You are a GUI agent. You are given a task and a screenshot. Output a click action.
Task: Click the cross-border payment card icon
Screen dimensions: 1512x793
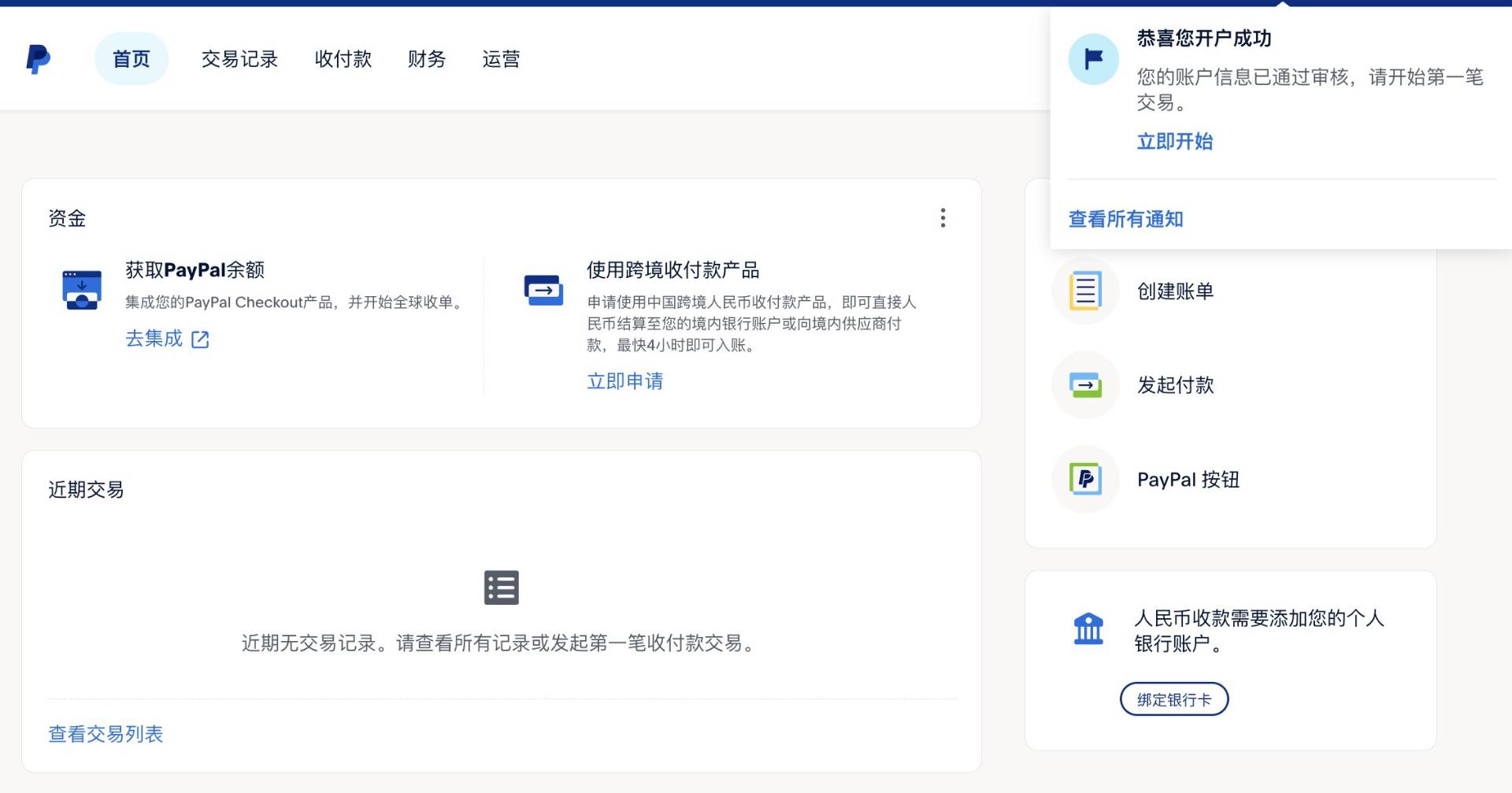click(x=543, y=290)
